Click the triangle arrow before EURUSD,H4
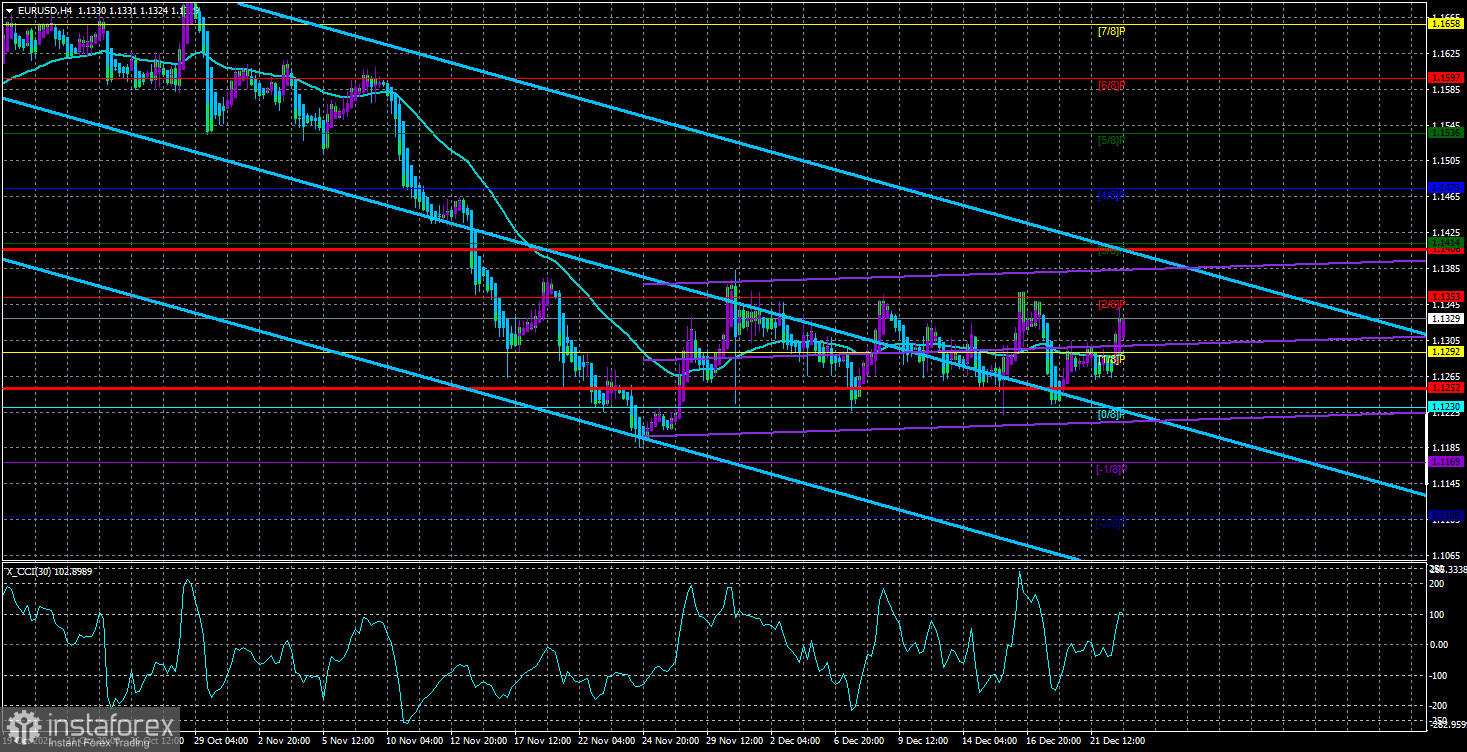Screen dimensions: 1467x752 tap(8, 10)
